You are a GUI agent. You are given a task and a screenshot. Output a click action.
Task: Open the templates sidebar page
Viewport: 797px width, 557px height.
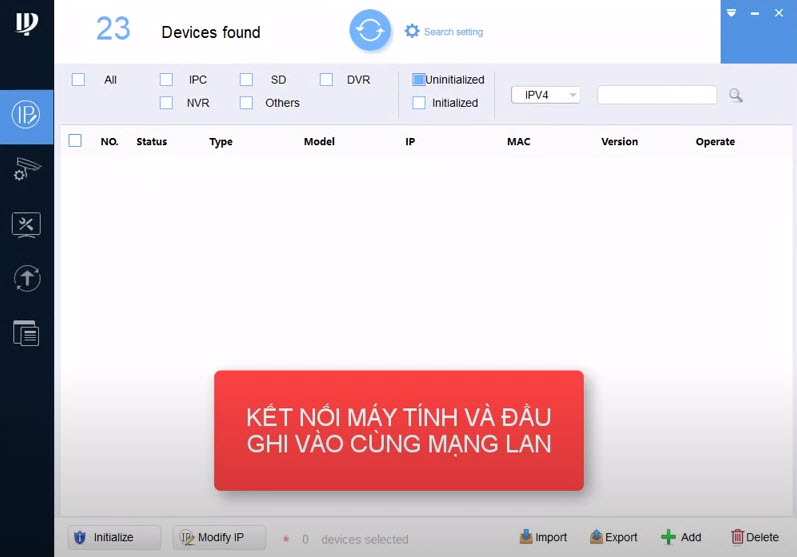pyautogui.click(x=26, y=333)
